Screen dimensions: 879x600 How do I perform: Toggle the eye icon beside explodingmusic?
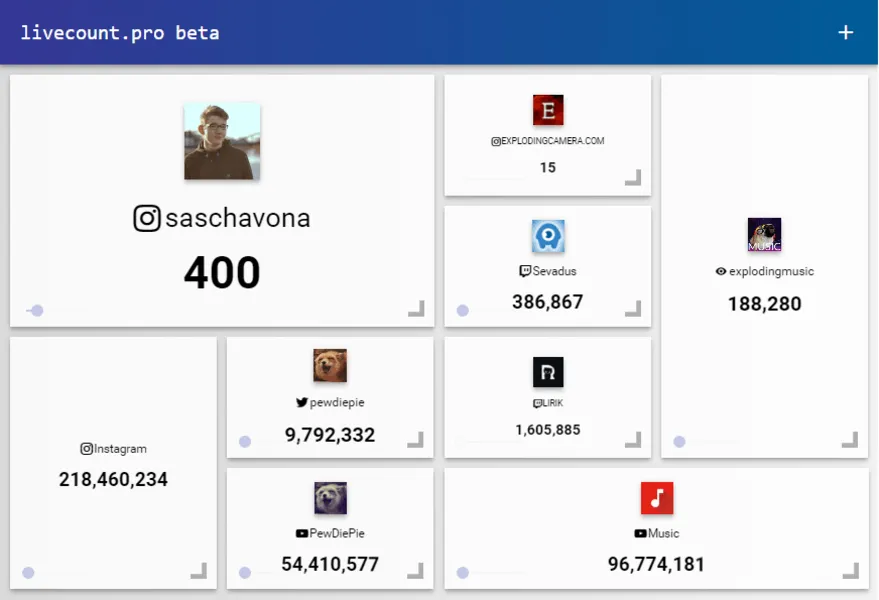(x=719, y=271)
